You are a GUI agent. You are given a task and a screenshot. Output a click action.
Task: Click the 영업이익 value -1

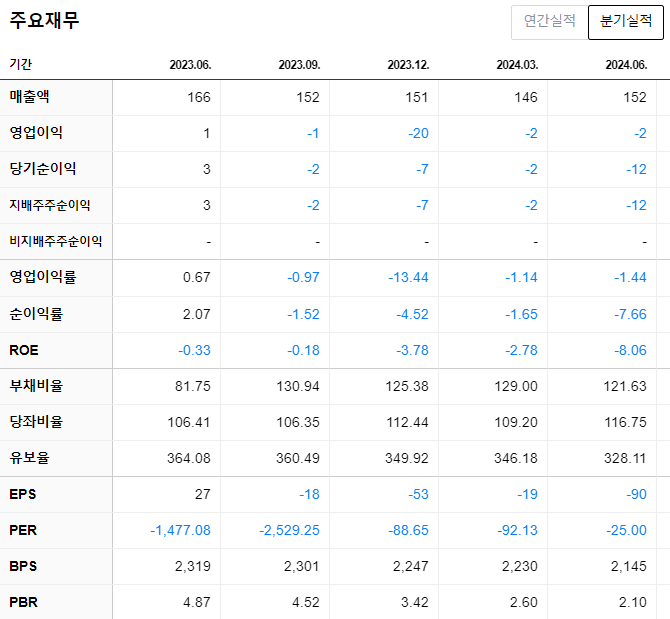tap(313, 133)
